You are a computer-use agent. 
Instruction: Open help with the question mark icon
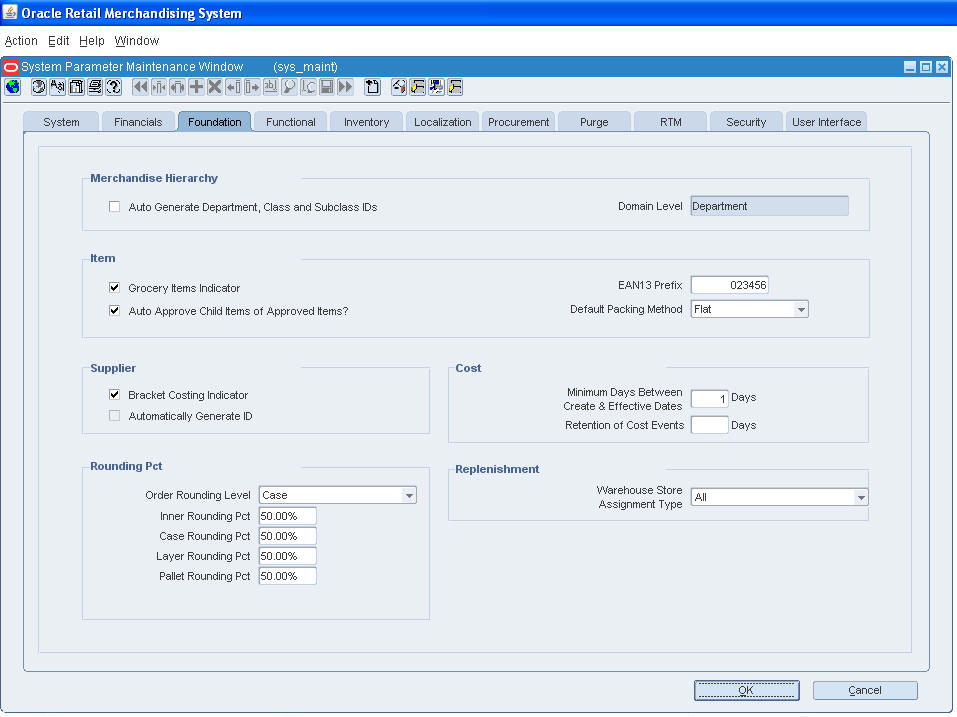click(114, 87)
